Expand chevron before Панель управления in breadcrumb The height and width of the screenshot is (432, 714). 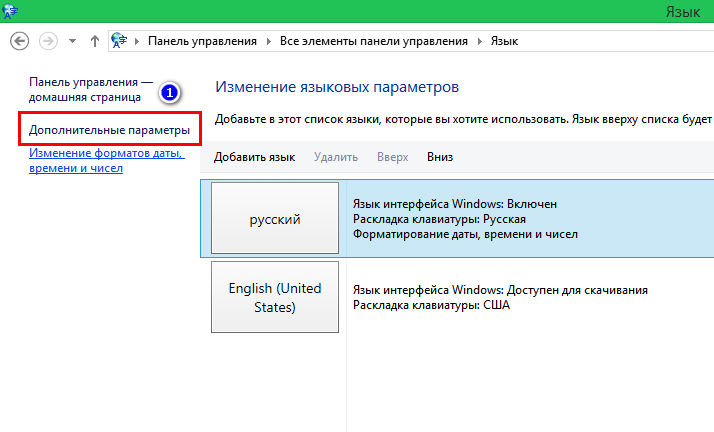tap(137, 41)
